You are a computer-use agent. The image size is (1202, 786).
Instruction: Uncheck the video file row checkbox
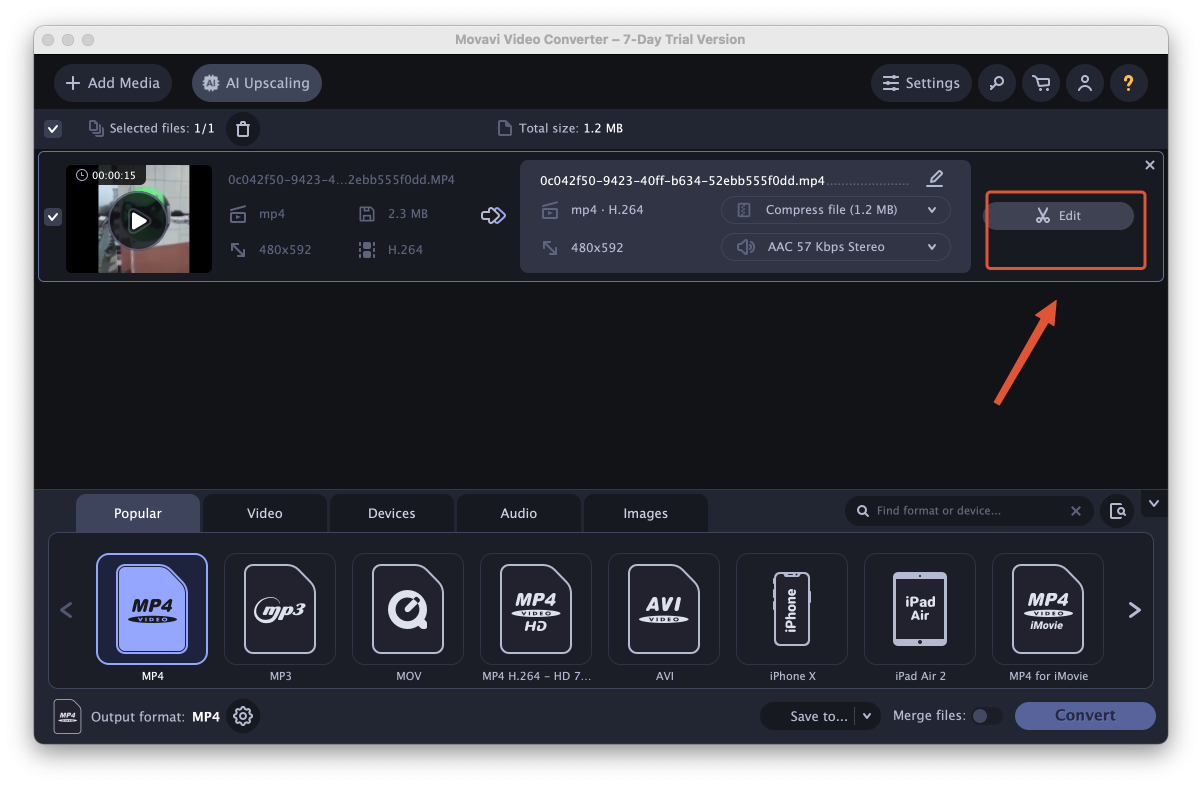(x=53, y=217)
